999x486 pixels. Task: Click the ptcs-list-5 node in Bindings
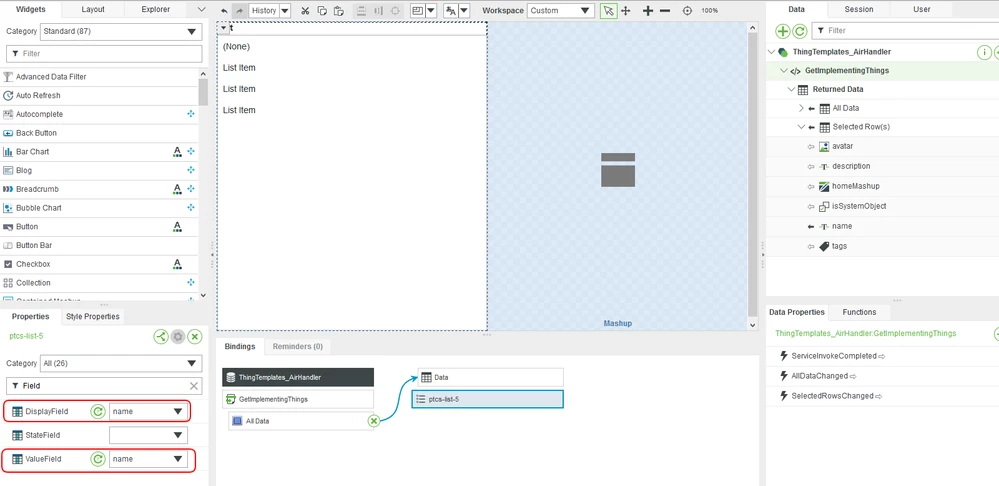click(x=487, y=399)
